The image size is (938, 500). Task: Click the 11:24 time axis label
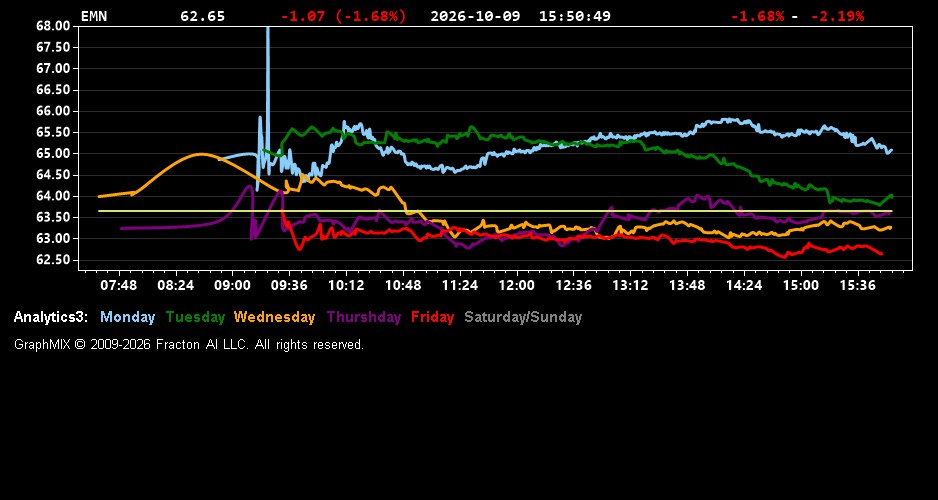459,285
